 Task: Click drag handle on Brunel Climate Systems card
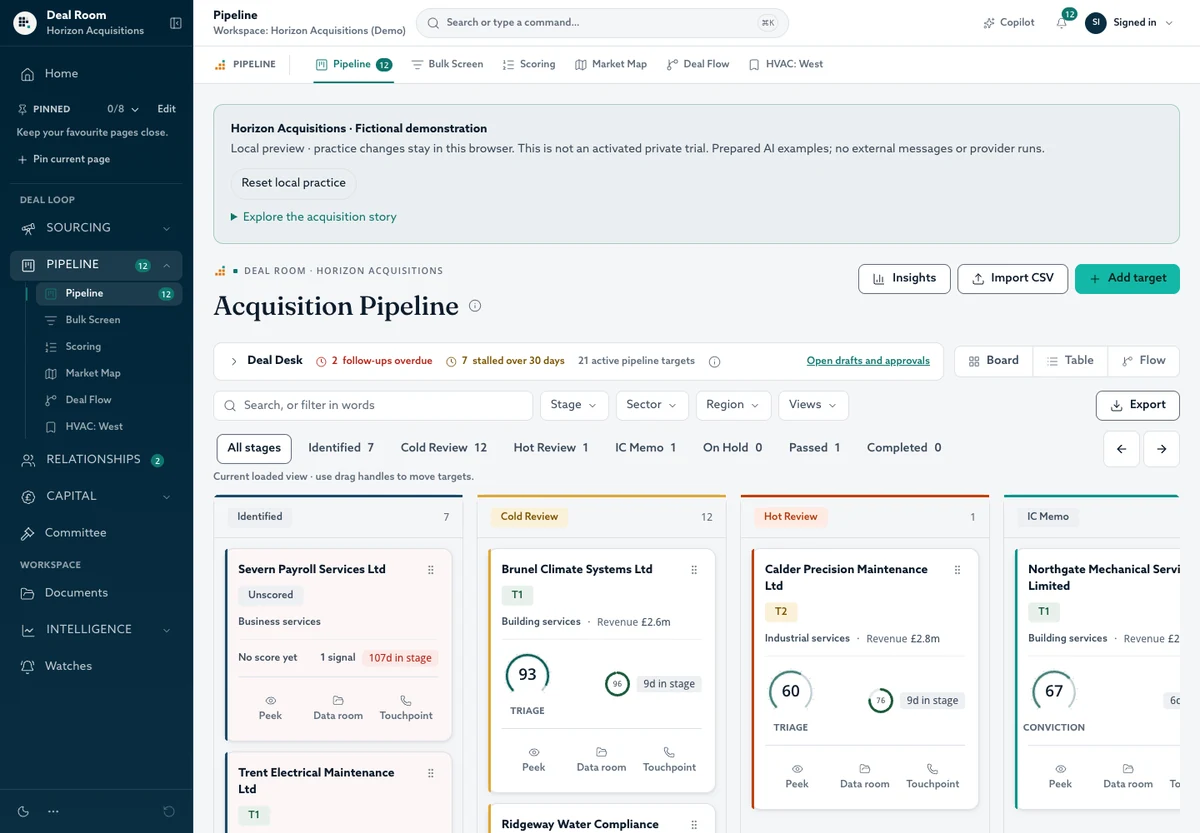(x=694, y=570)
